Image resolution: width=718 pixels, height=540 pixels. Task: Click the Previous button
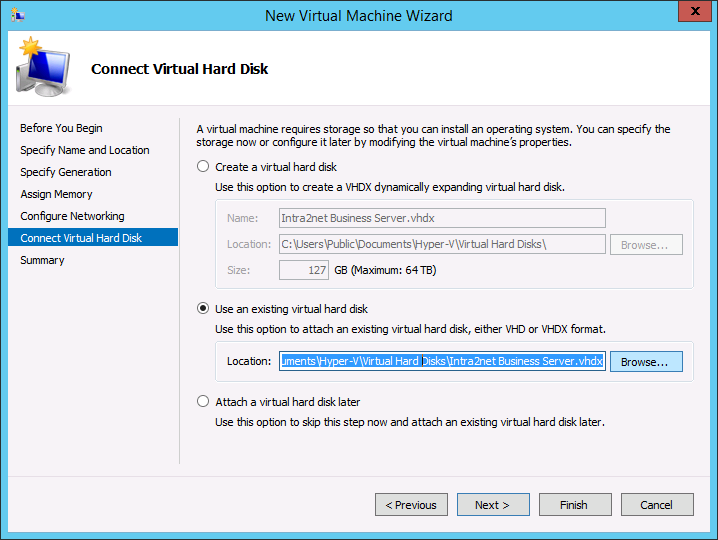point(411,505)
